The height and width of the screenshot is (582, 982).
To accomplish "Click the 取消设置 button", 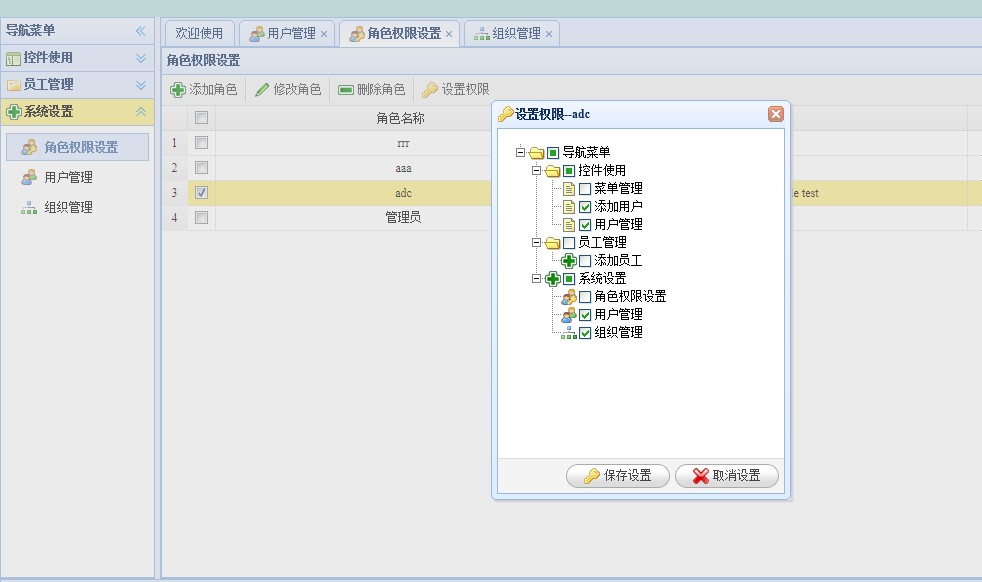I will click(x=726, y=476).
